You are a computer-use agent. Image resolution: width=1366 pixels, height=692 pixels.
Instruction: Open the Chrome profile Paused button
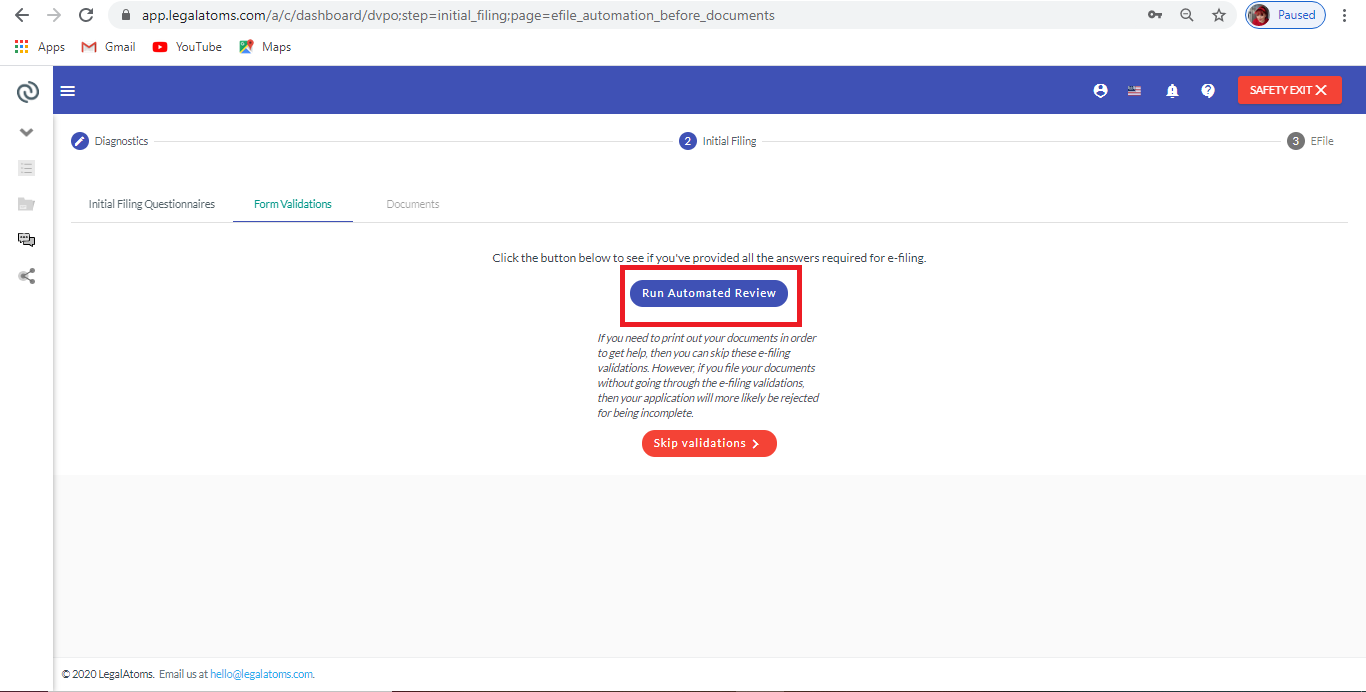1285,15
